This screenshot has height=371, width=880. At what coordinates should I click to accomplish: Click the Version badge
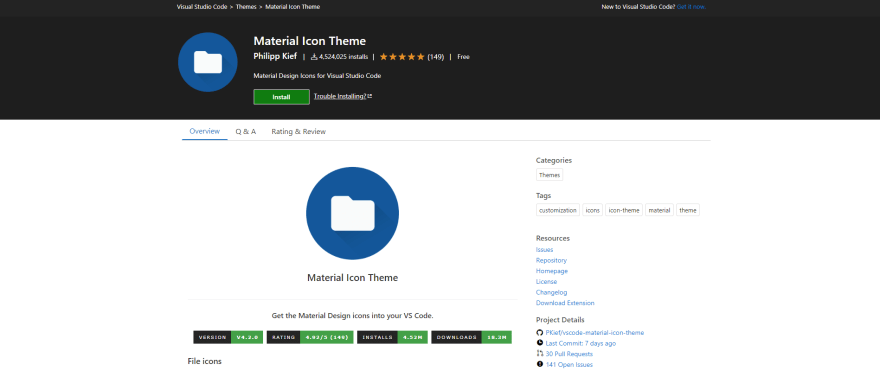click(x=228, y=337)
